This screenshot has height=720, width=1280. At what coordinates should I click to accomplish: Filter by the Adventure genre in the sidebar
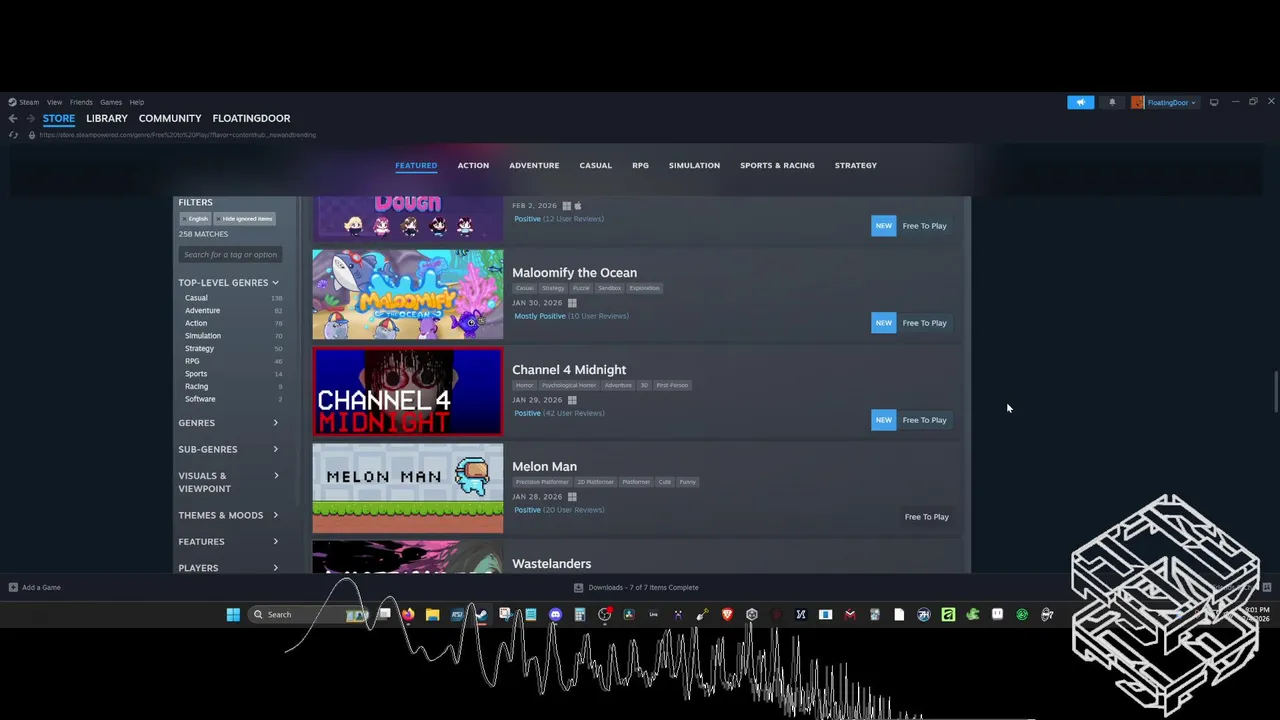[233, 310]
